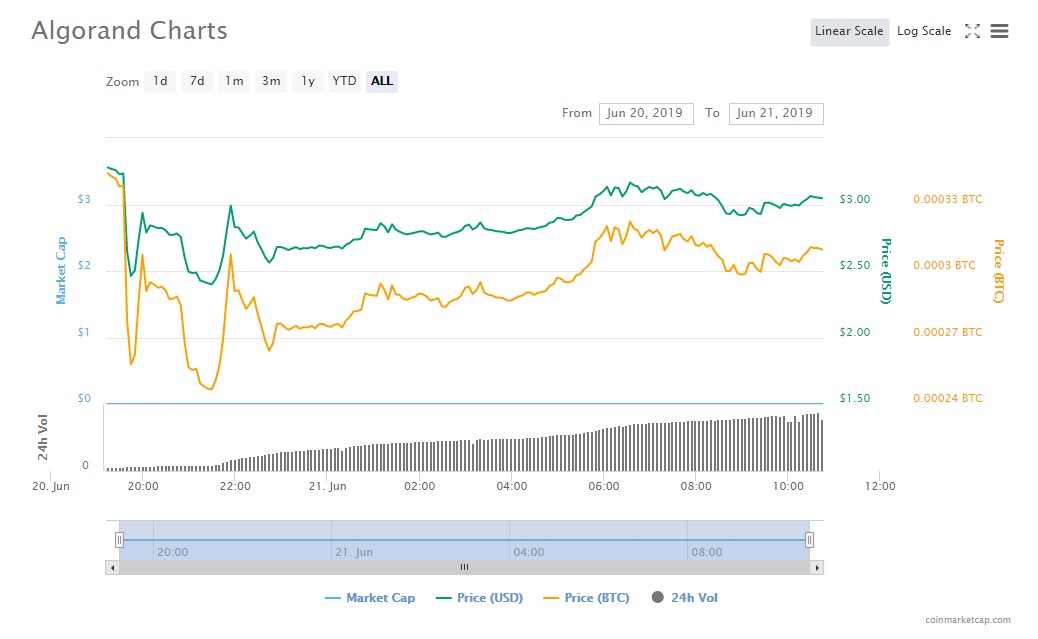Set zoom range to 1d
The width and height of the screenshot is (1038, 639).
[x=160, y=81]
